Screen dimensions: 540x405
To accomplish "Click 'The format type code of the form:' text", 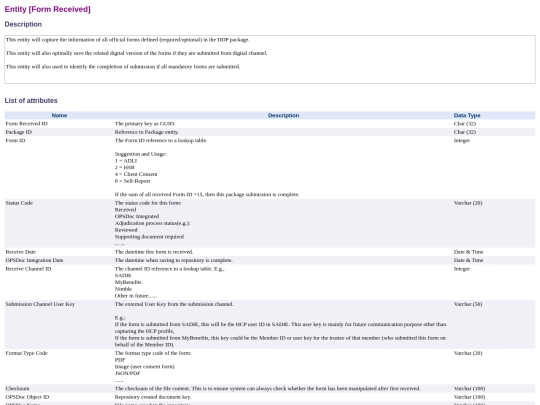I will (153, 353).
